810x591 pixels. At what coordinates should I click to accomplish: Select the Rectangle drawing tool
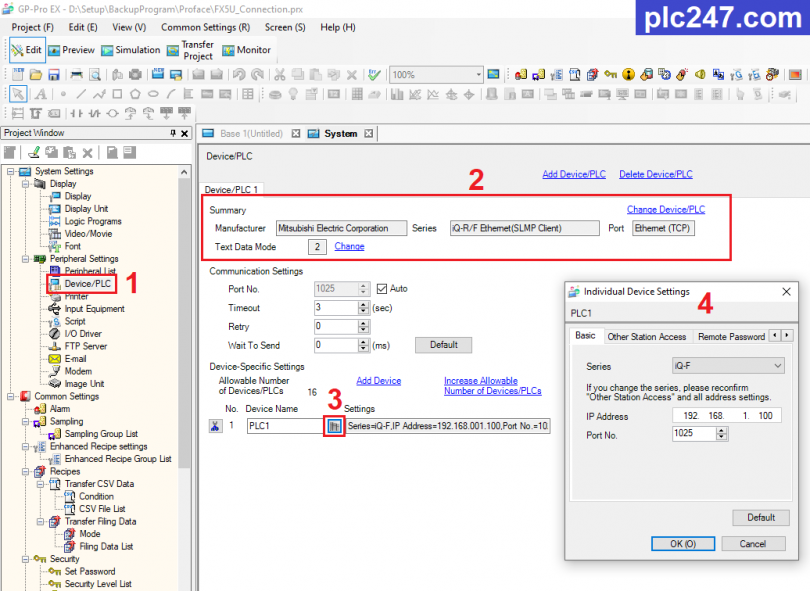pos(117,94)
